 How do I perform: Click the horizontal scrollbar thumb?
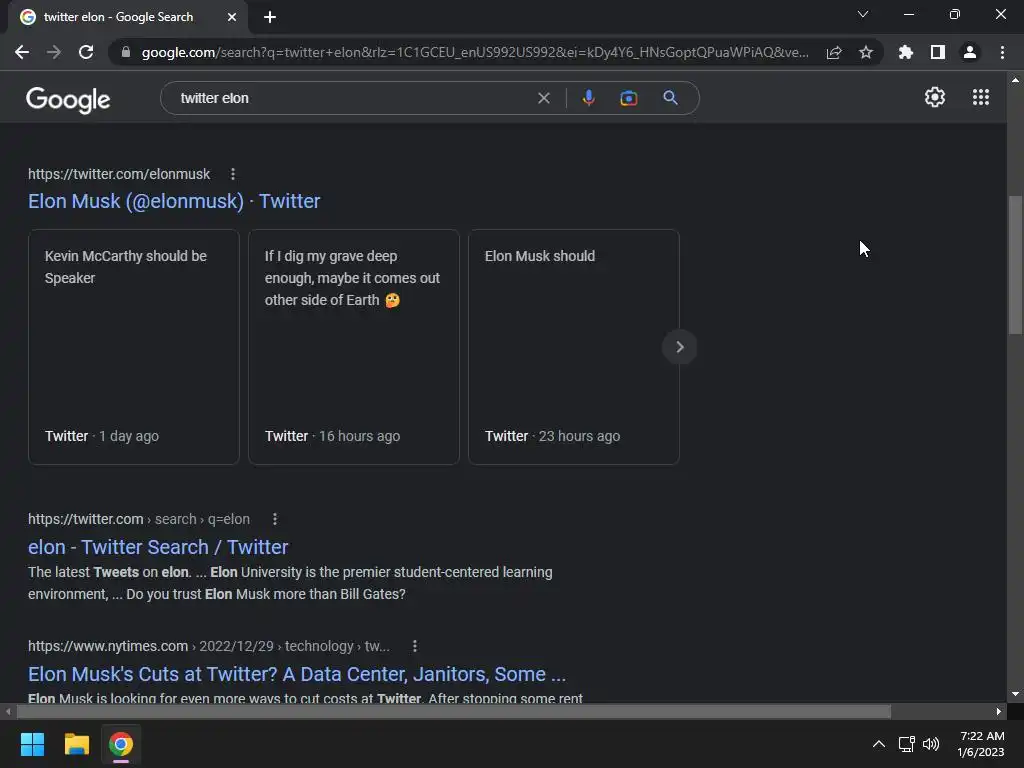[x=454, y=711]
